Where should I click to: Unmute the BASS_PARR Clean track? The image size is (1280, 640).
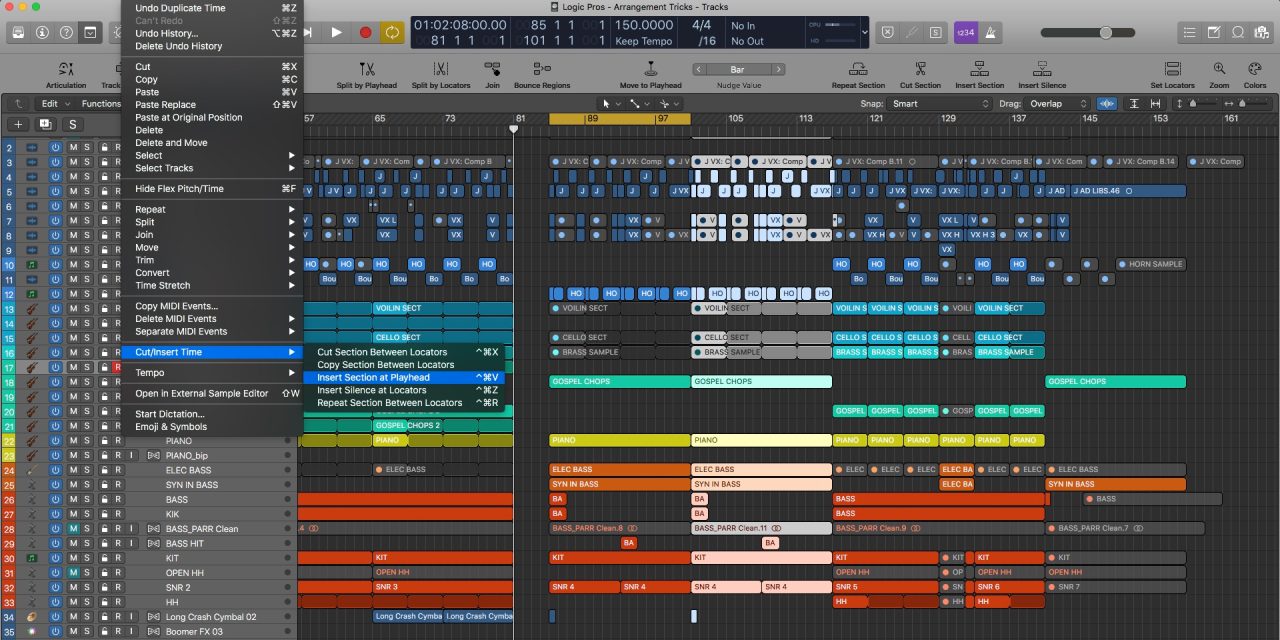click(73, 528)
